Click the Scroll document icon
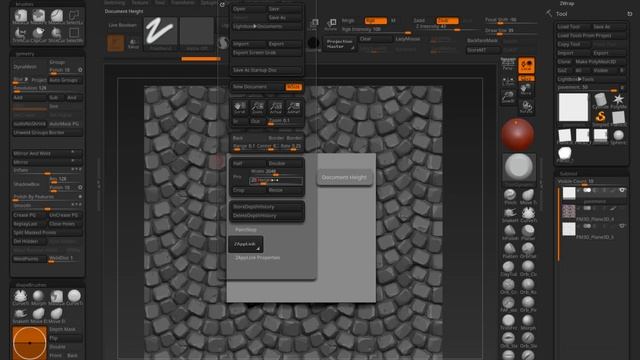This screenshot has height=360, width=640. (x=240, y=107)
